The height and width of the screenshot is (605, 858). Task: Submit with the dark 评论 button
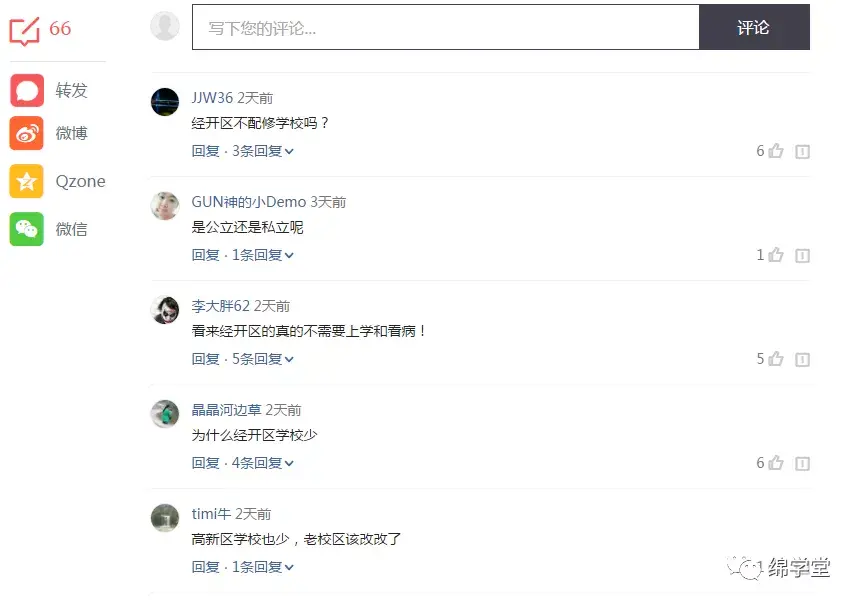tap(754, 27)
